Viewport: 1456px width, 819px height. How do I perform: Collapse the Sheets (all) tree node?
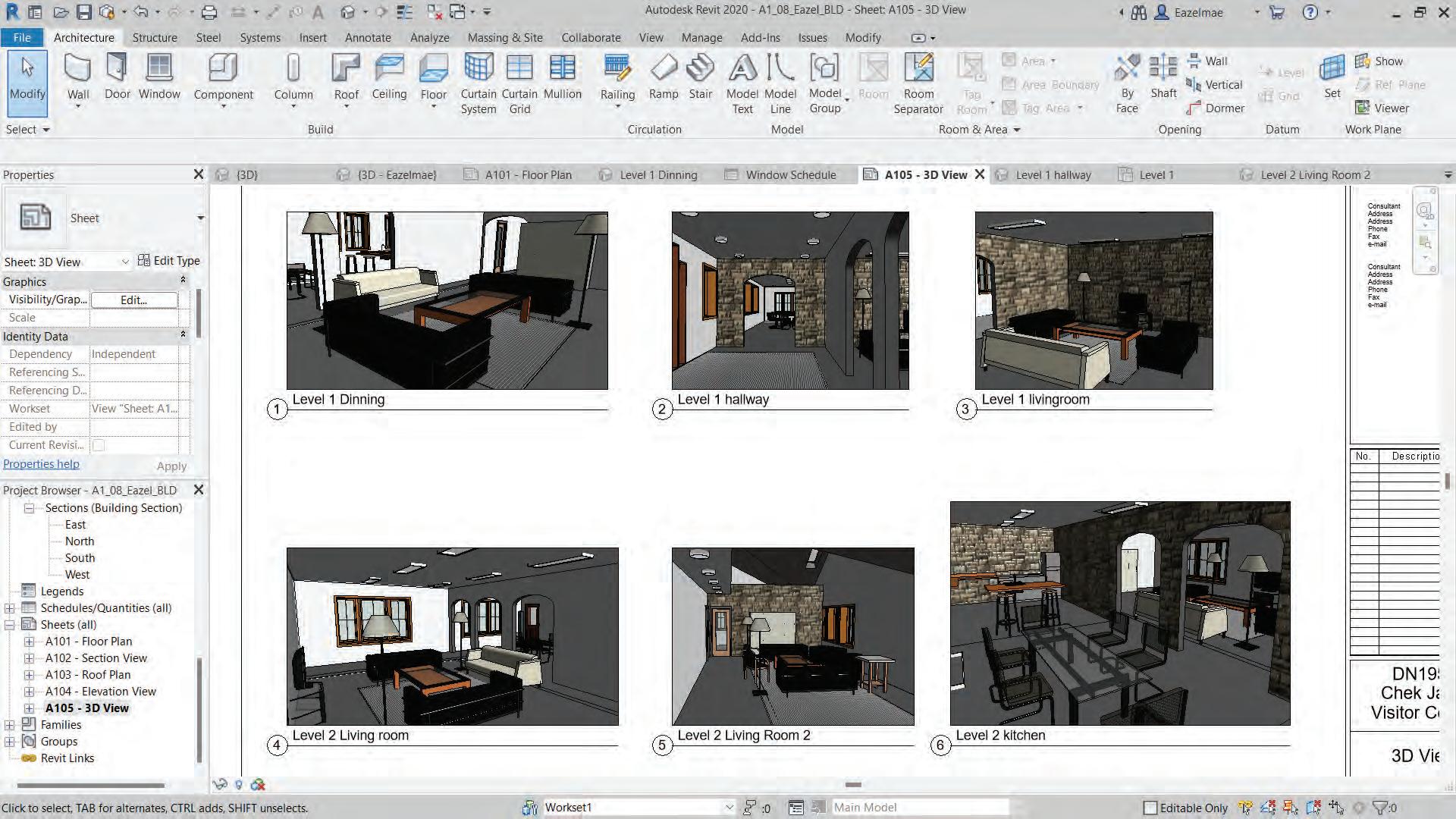(x=10, y=625)
